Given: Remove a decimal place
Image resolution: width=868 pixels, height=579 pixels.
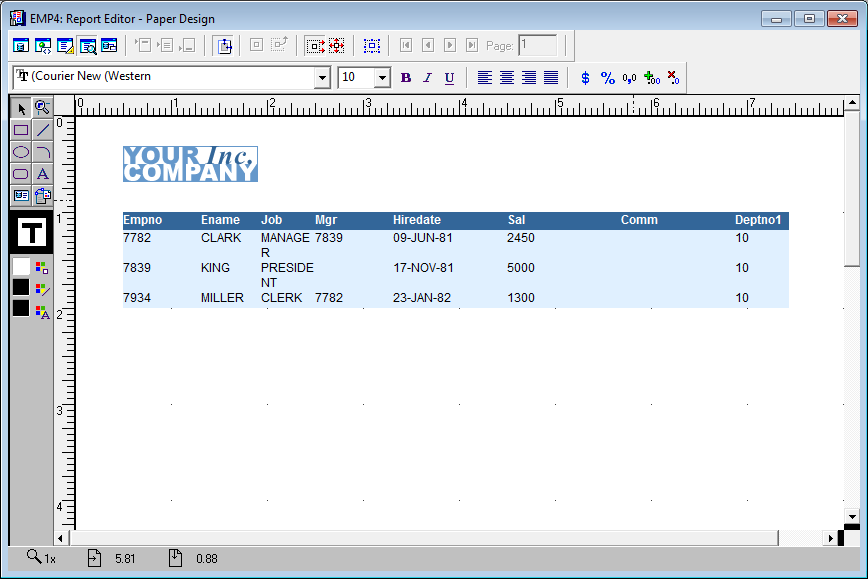Looking at the screenshot, I should pos(674,78).
